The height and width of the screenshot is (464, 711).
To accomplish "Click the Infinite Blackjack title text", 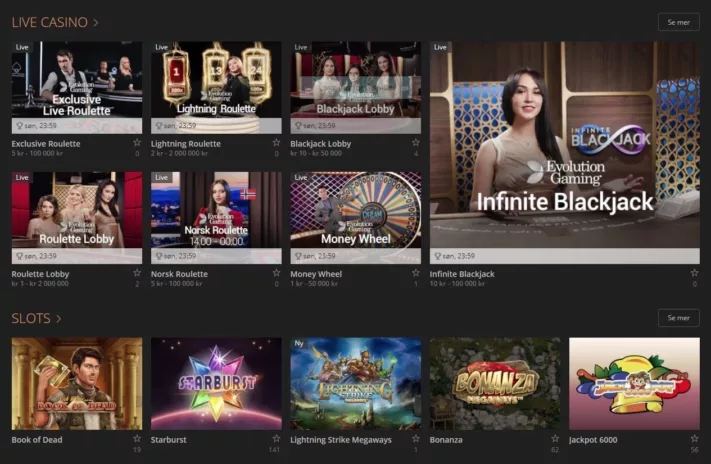I will [462, 274].
